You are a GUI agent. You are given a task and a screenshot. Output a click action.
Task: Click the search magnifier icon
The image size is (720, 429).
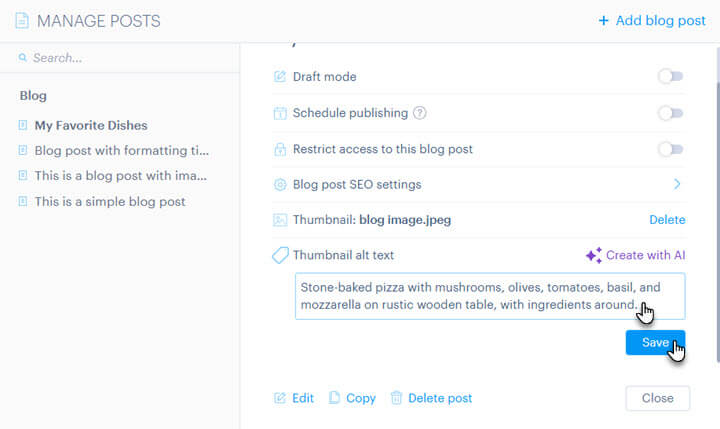coord(22,57)
